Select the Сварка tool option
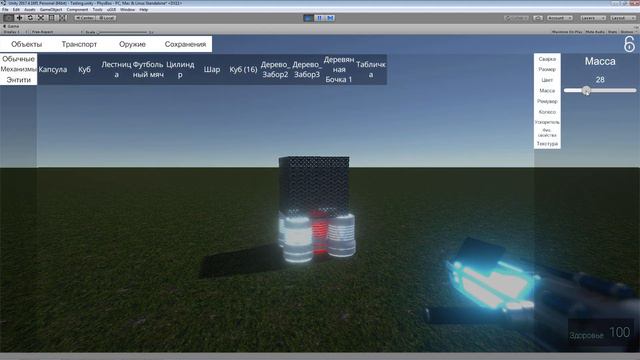 click(547, 59)
